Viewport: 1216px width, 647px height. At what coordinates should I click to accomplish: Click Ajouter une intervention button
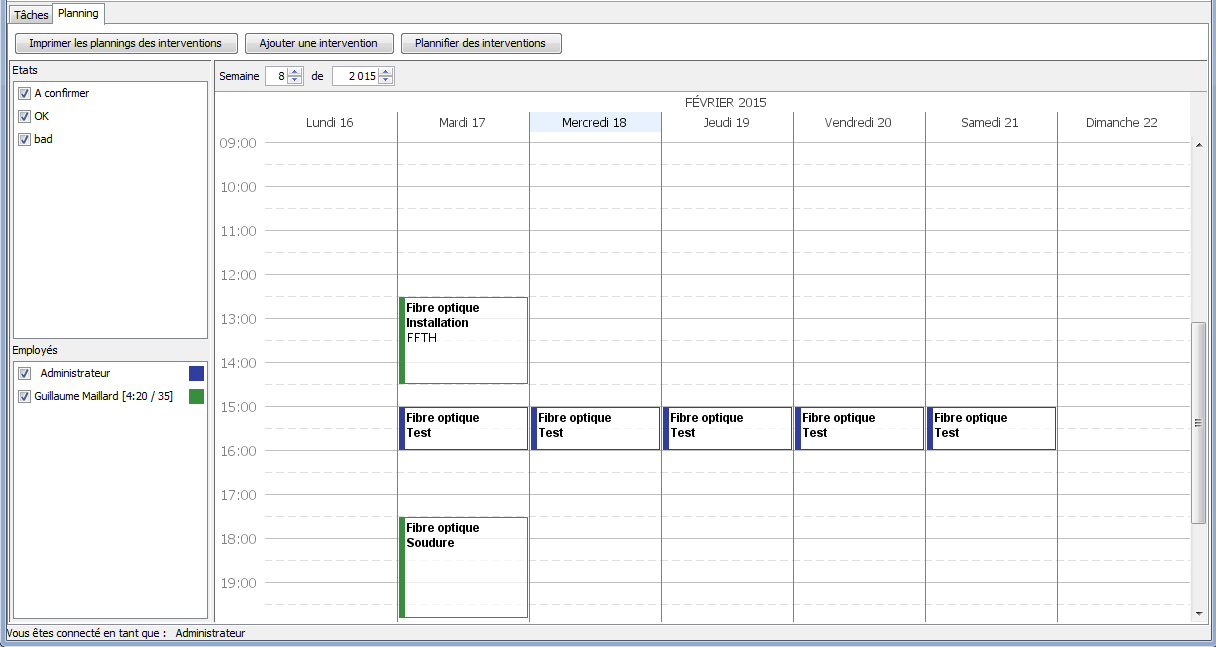coord(318,43)
